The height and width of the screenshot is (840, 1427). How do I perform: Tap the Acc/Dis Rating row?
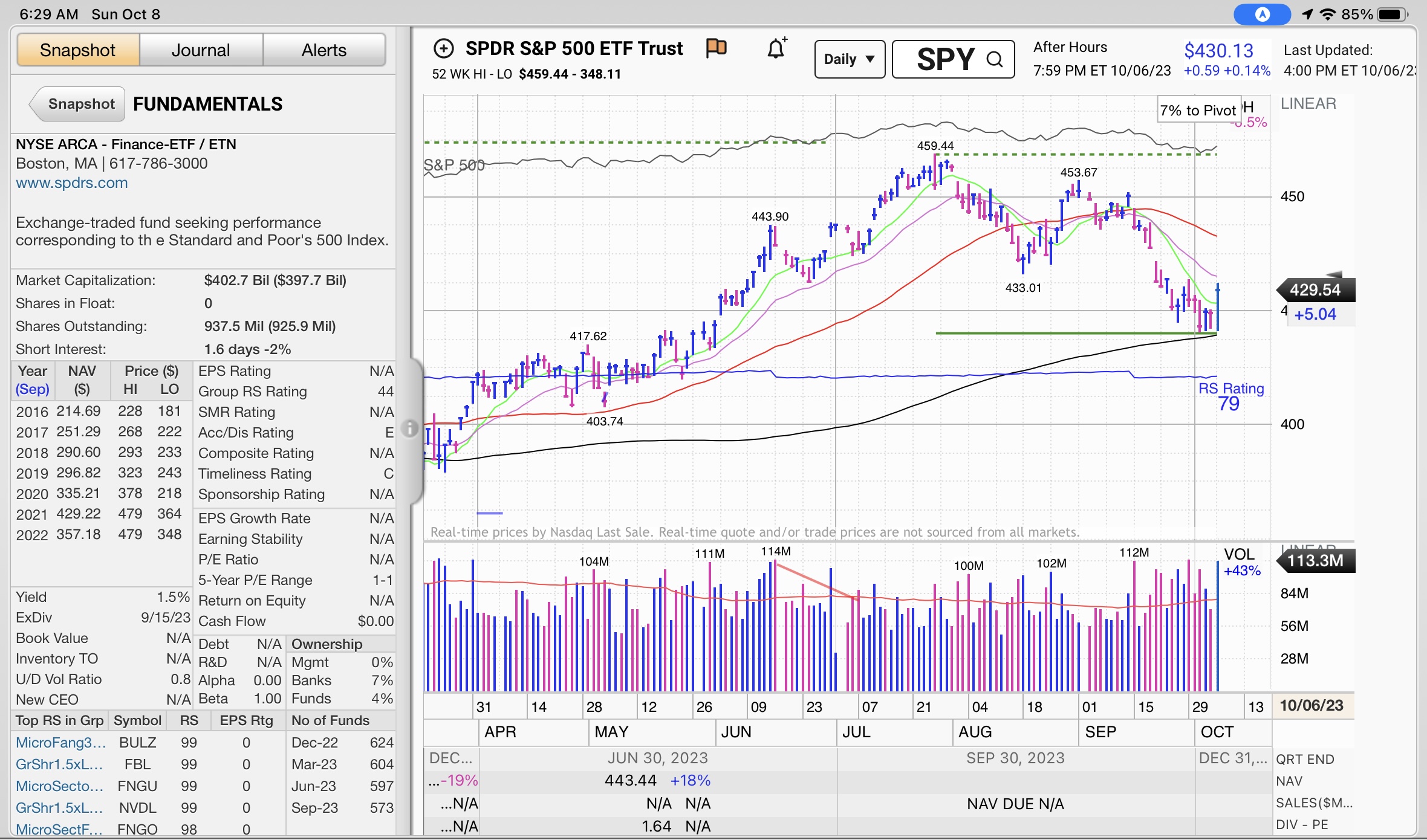[296, 433]
